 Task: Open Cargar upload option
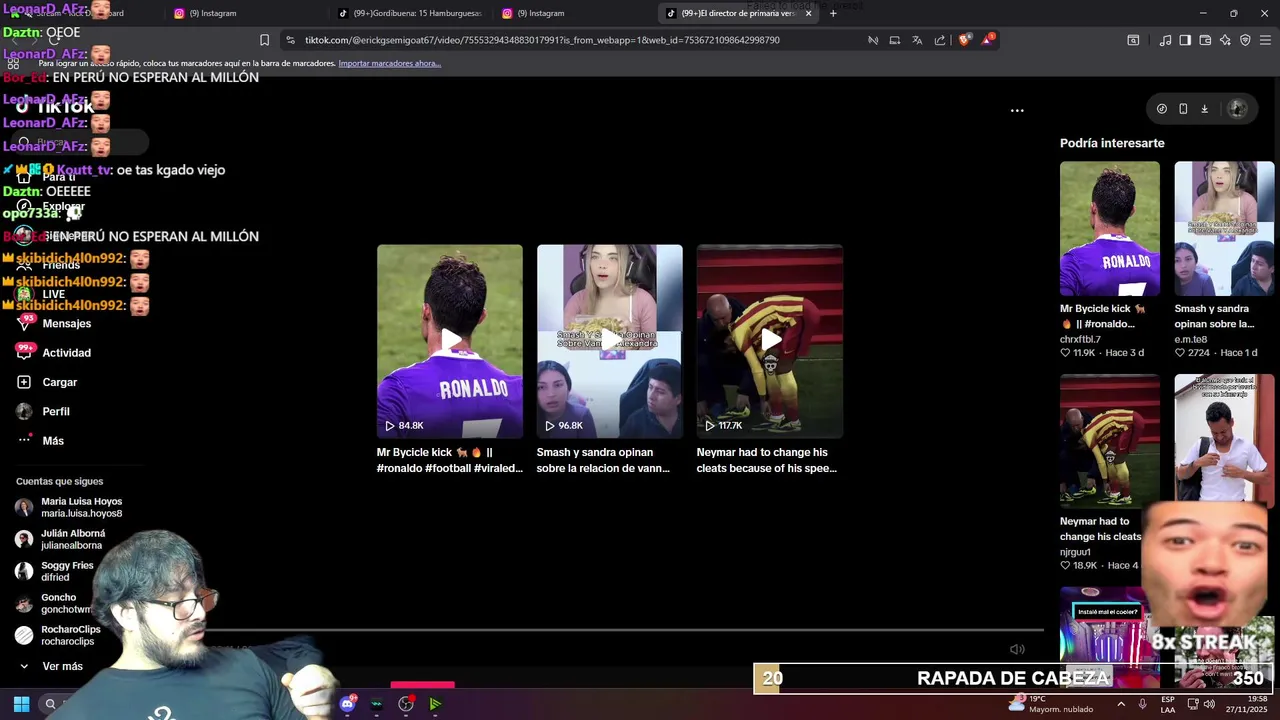pyautogui.click(x=60, y=382)
